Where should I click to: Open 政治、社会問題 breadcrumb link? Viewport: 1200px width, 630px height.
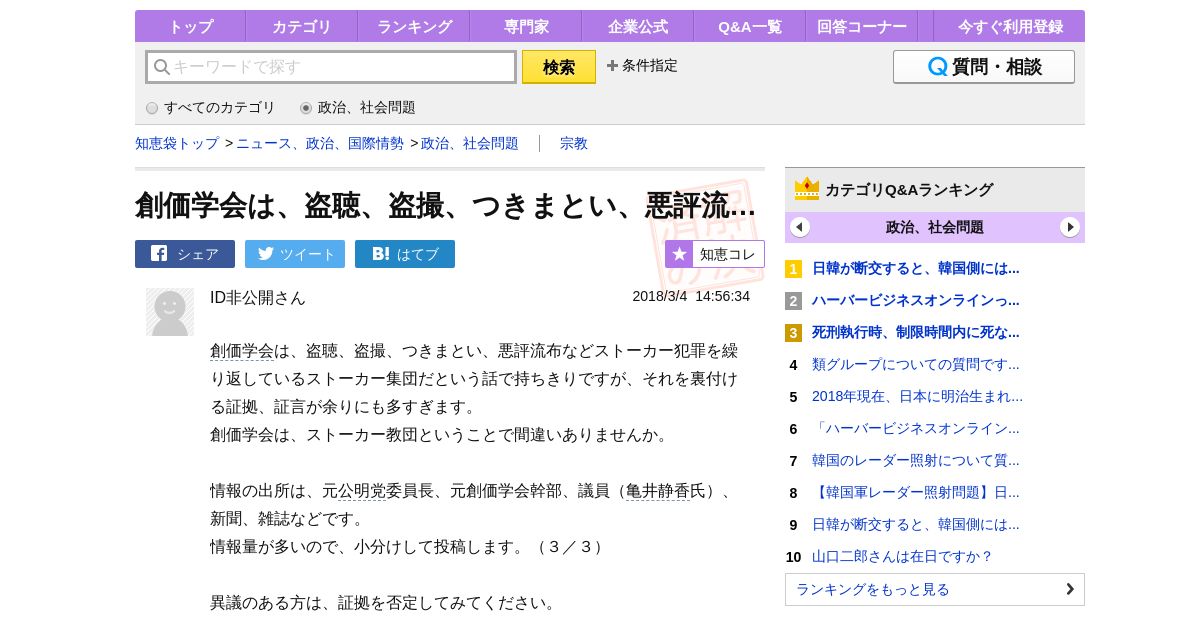pos(470,143)
